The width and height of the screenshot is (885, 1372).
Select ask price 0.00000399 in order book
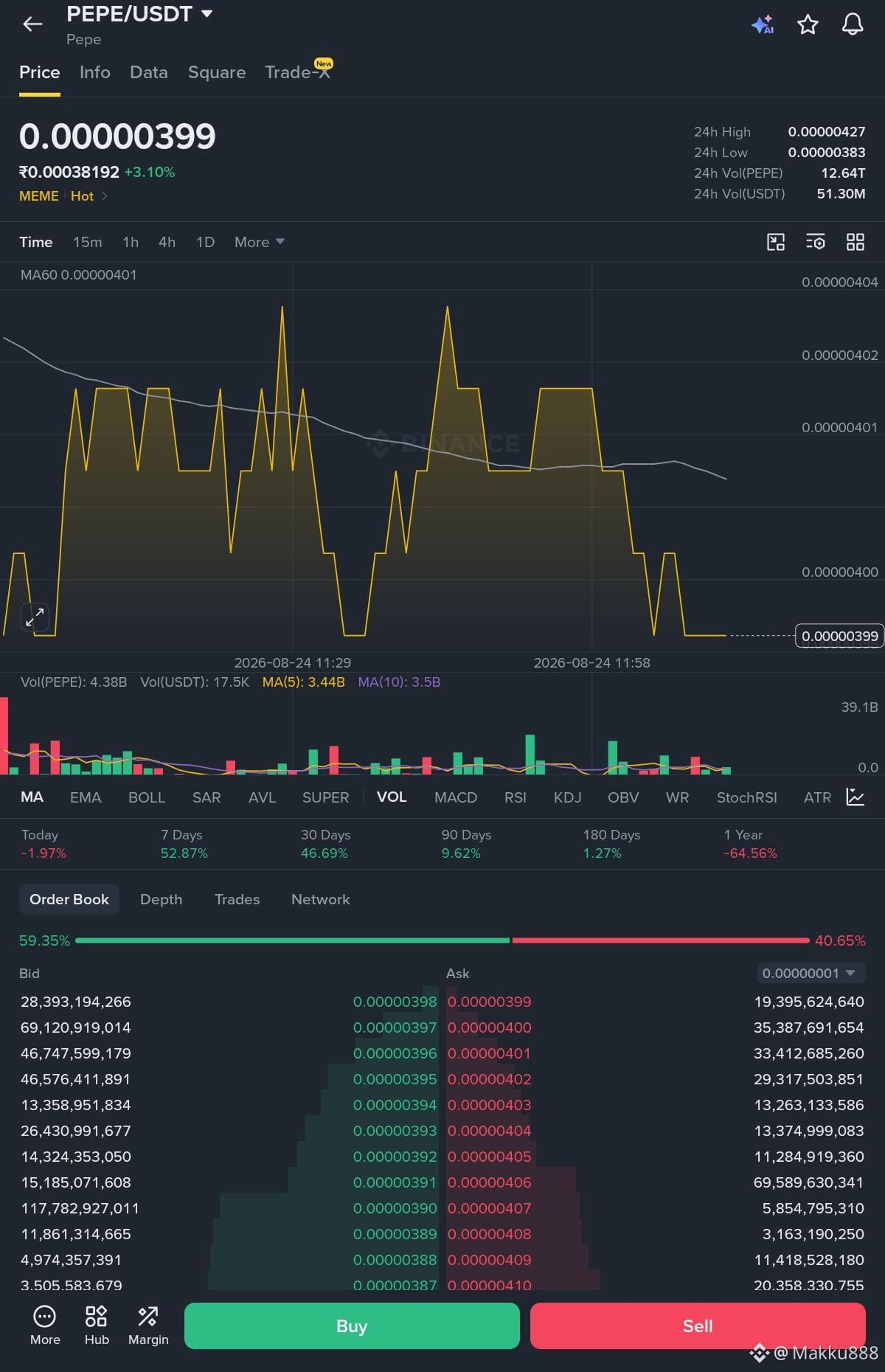coord(490,1002)
